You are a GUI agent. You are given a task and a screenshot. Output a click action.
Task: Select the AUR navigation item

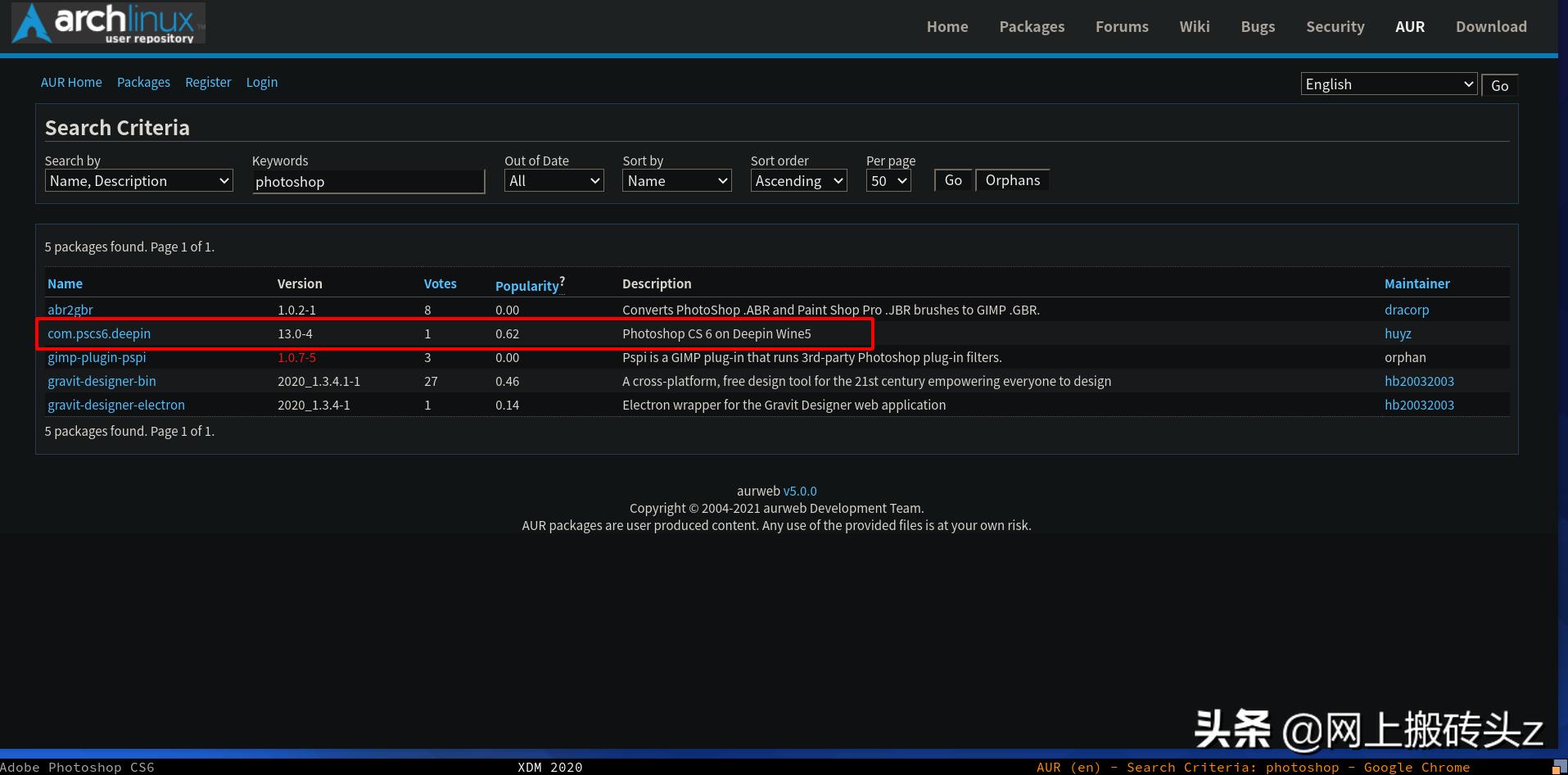pyautogui.click(x=1410, y=26)
